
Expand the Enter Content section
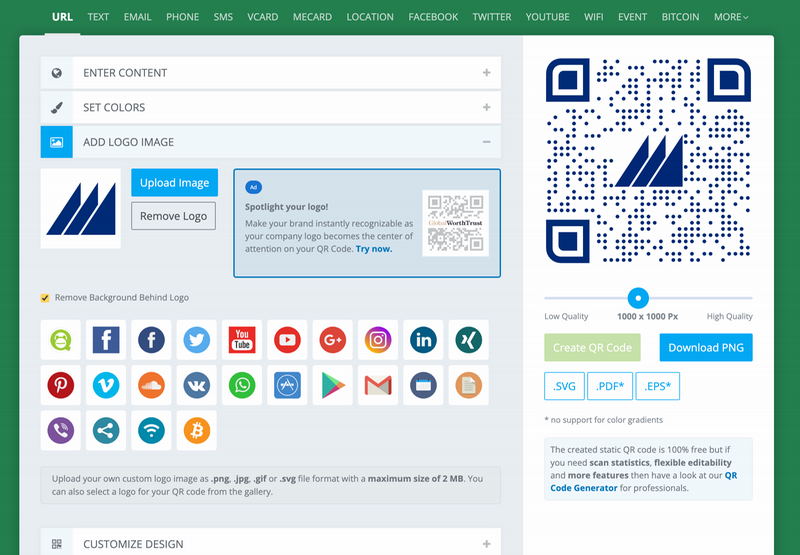tap(270, 73)
